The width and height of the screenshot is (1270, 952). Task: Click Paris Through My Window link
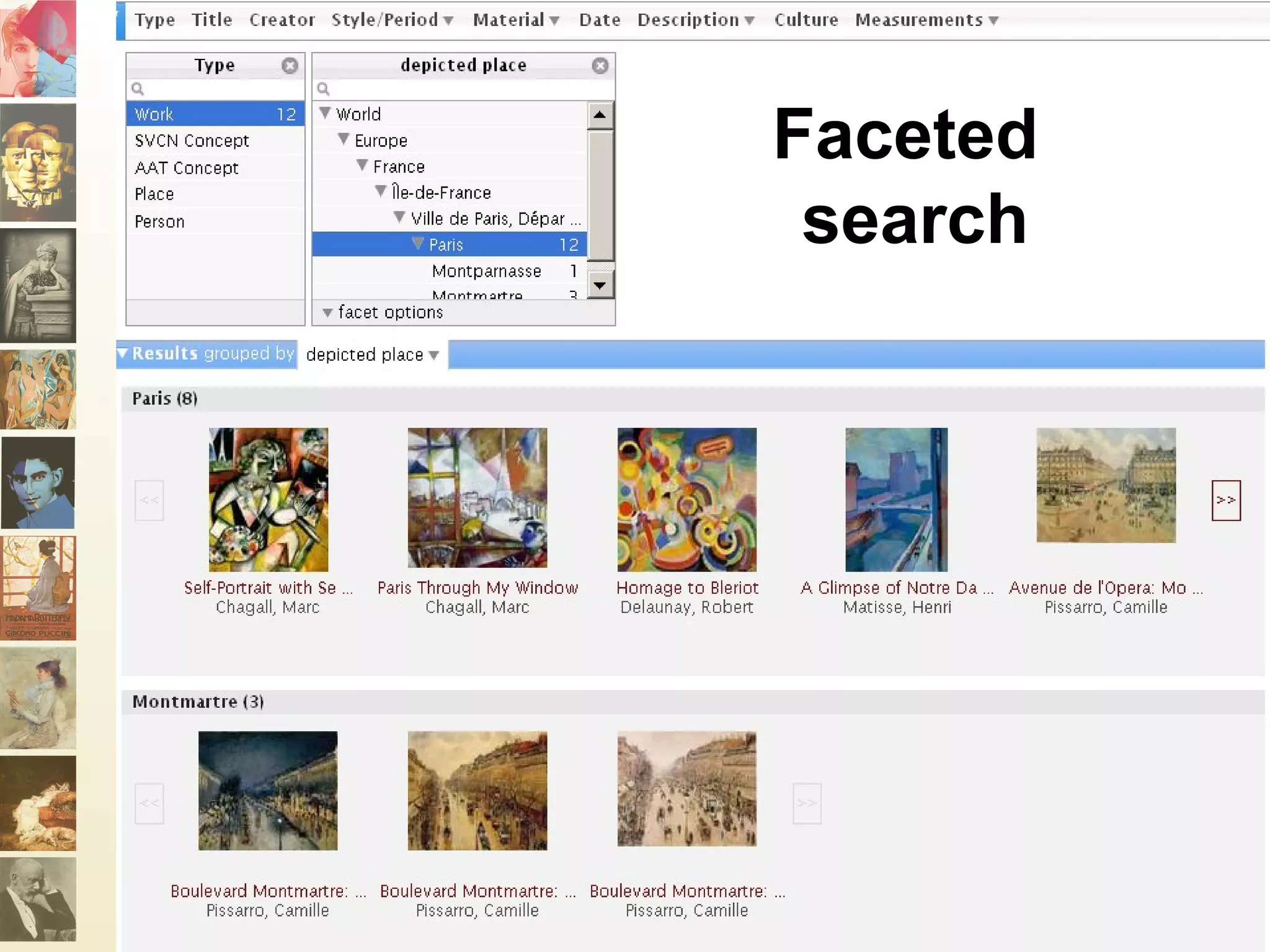(477, 588)
